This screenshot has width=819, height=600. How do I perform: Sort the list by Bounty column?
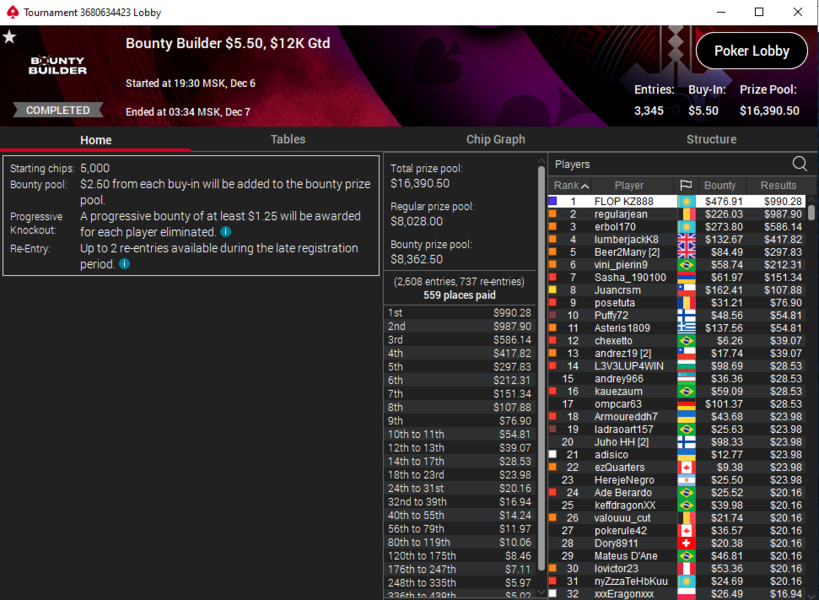[x=719, y=185]
